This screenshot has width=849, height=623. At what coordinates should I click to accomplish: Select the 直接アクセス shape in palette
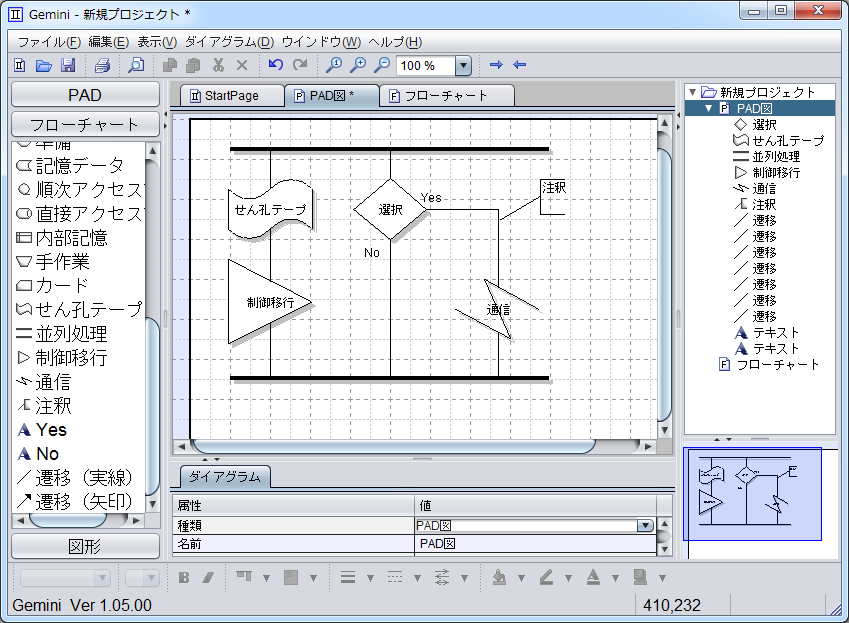80,214
